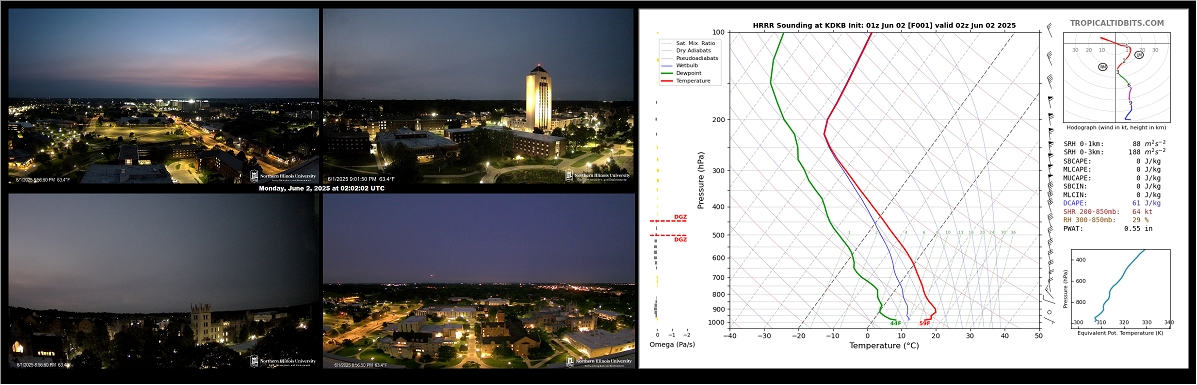Viewport: 1197px width, 385px height.
Task: Click the Northern Illinois University logo in top-left webcam
Action: (x=283, y=176)
